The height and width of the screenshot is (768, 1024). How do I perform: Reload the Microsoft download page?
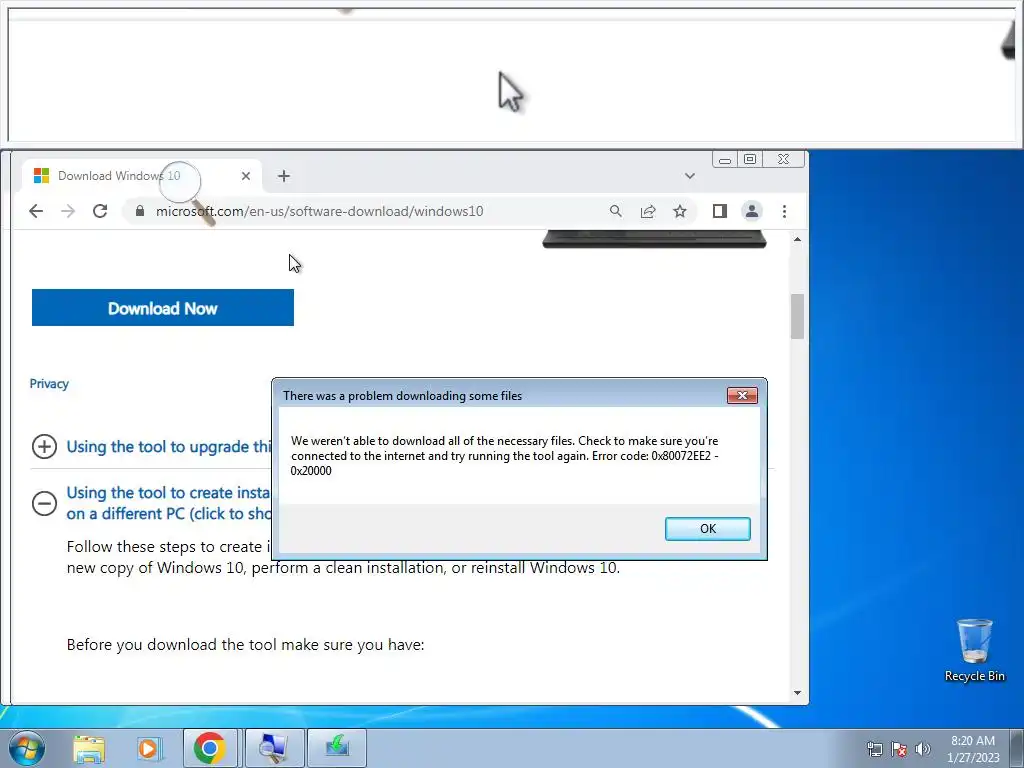100,211
